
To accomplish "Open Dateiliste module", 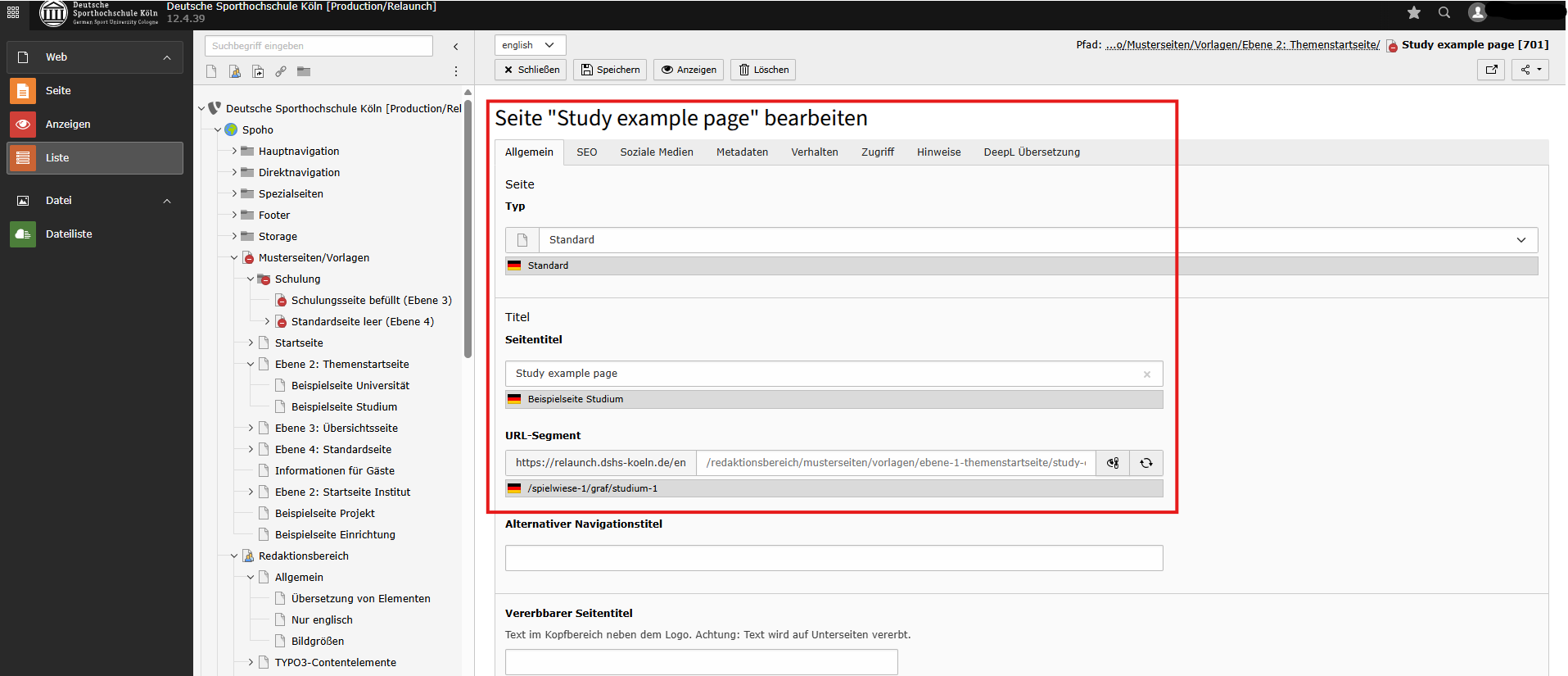I will [x=69, y=234].
